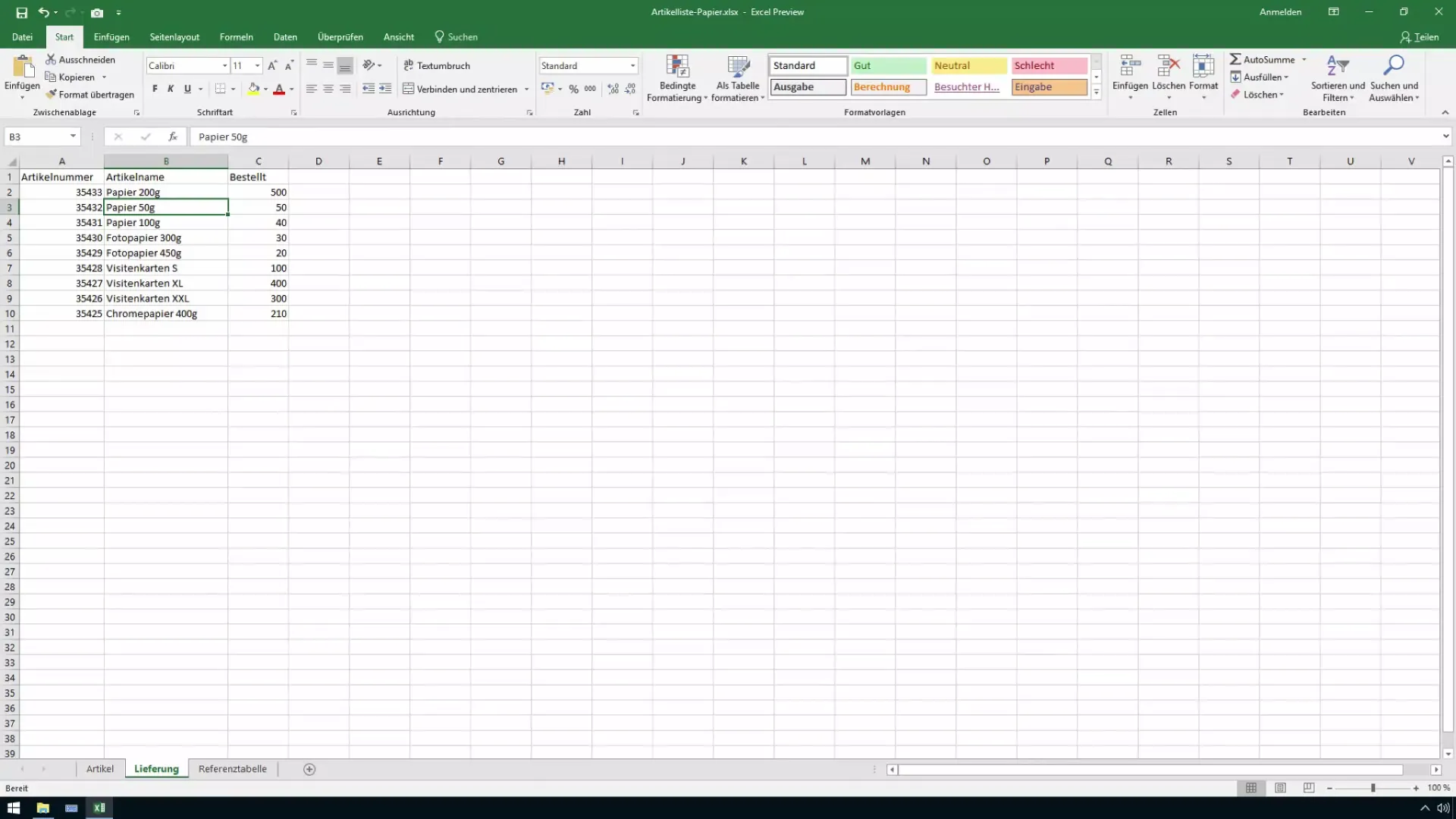
Task: Open the Ausfüllen fill dropdown
Action: (x=1259, y=77)
